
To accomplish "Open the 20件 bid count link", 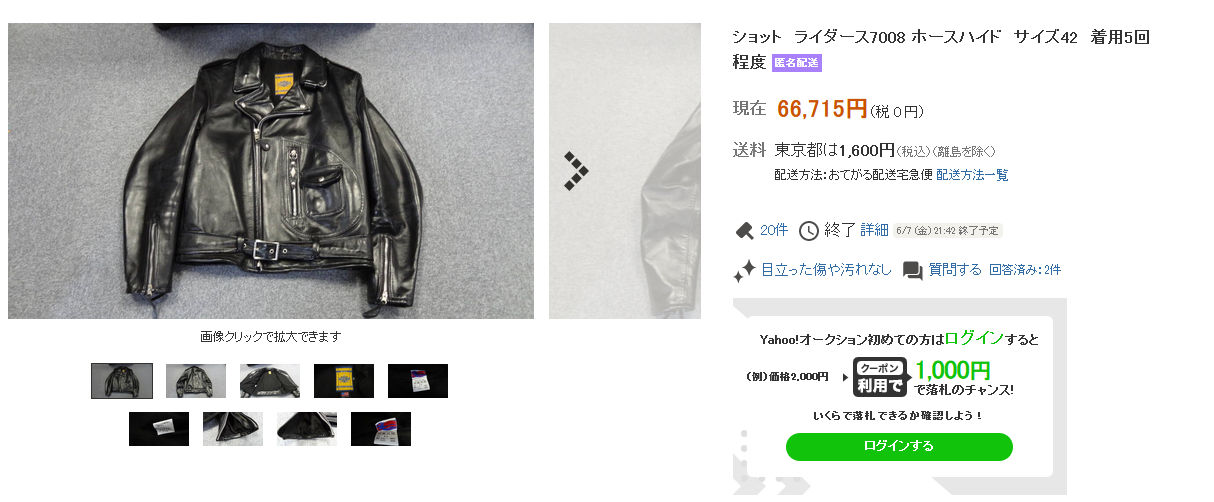I will pos(774,231).
